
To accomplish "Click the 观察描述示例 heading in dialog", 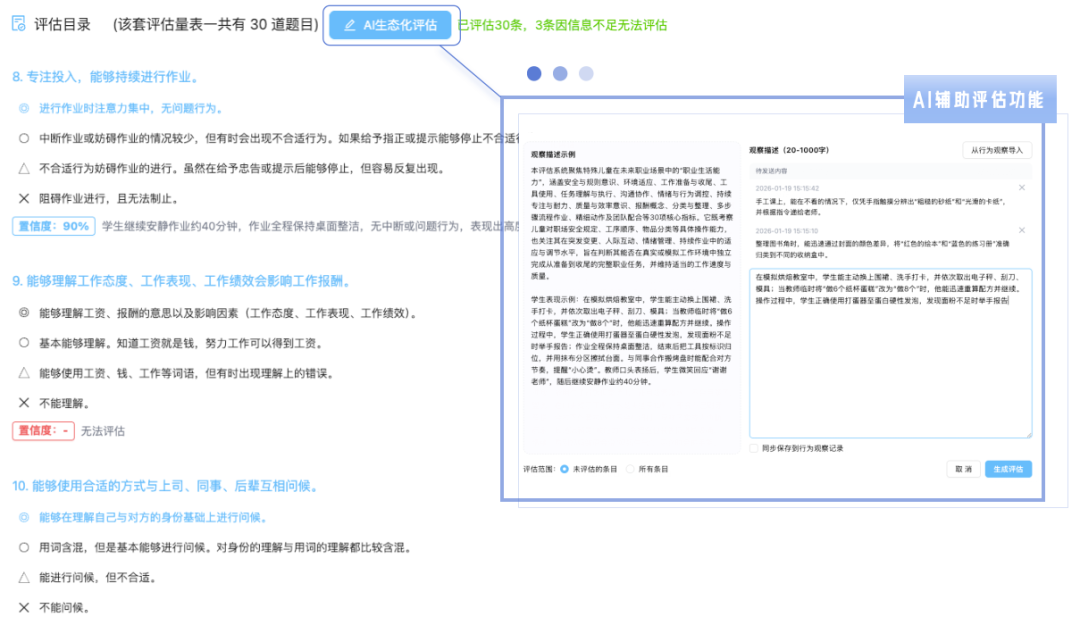I will 552,154.
